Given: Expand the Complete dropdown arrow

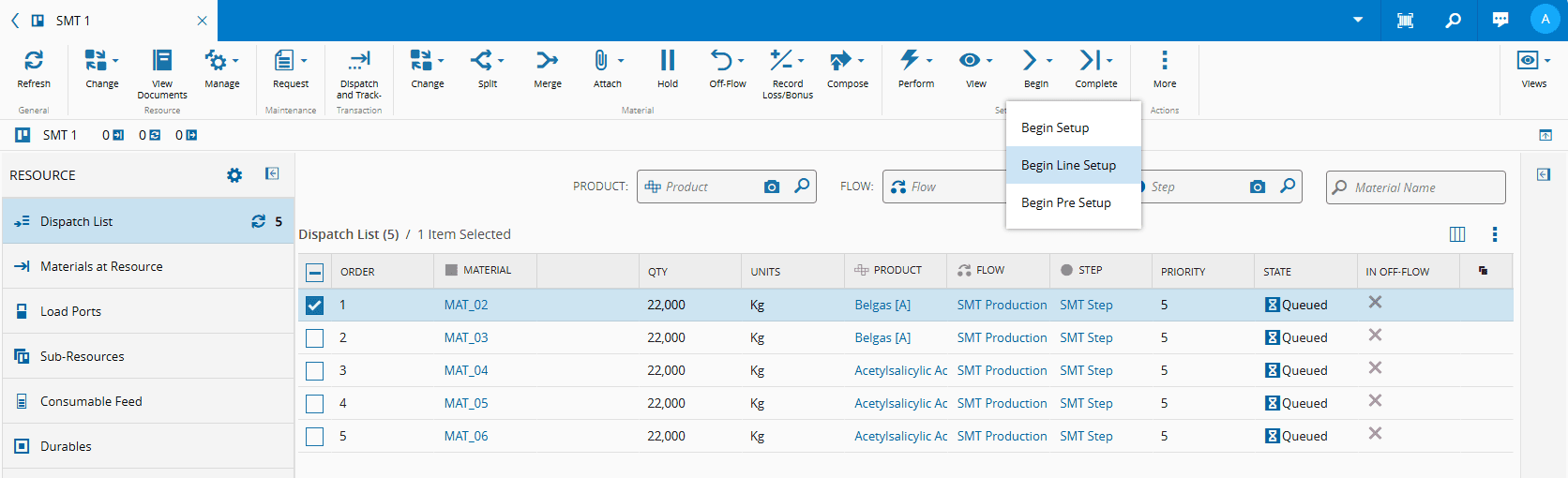Looking at the screenshot, I should point(1109,61).
